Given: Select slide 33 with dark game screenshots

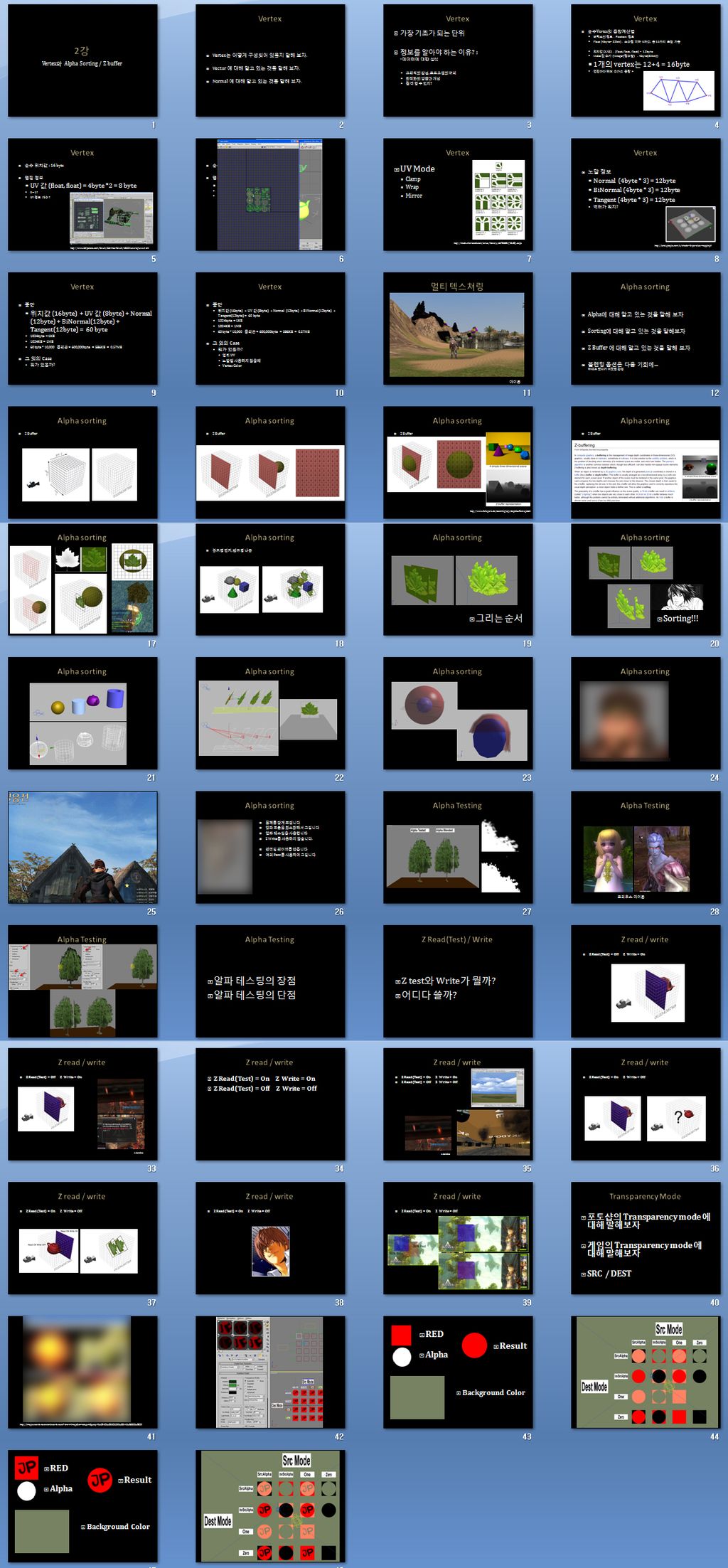Looking at the screenshot, I should [x=82, y=1104].
